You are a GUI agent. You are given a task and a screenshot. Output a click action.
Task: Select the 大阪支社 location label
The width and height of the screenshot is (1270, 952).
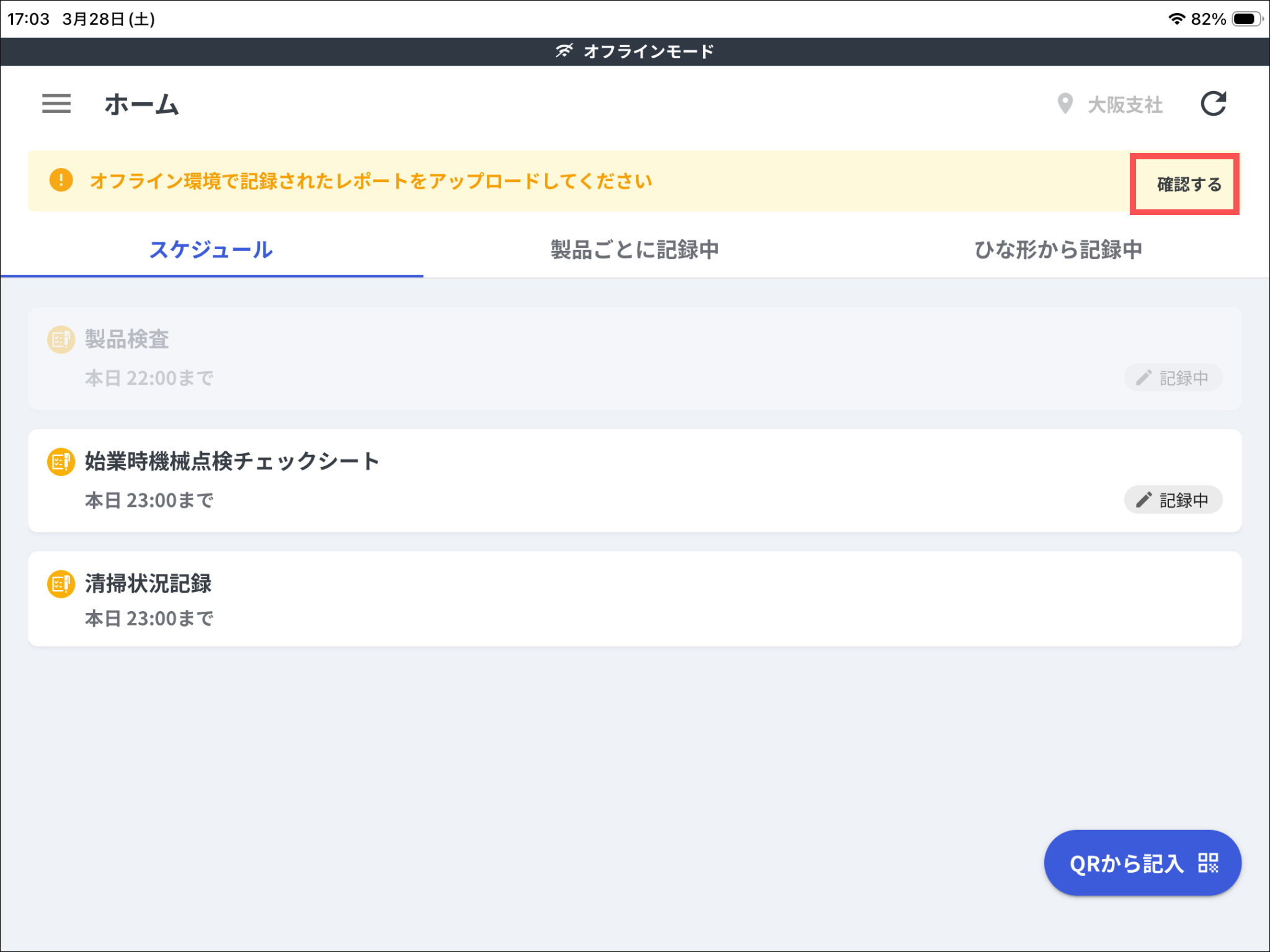(1125, 105)
